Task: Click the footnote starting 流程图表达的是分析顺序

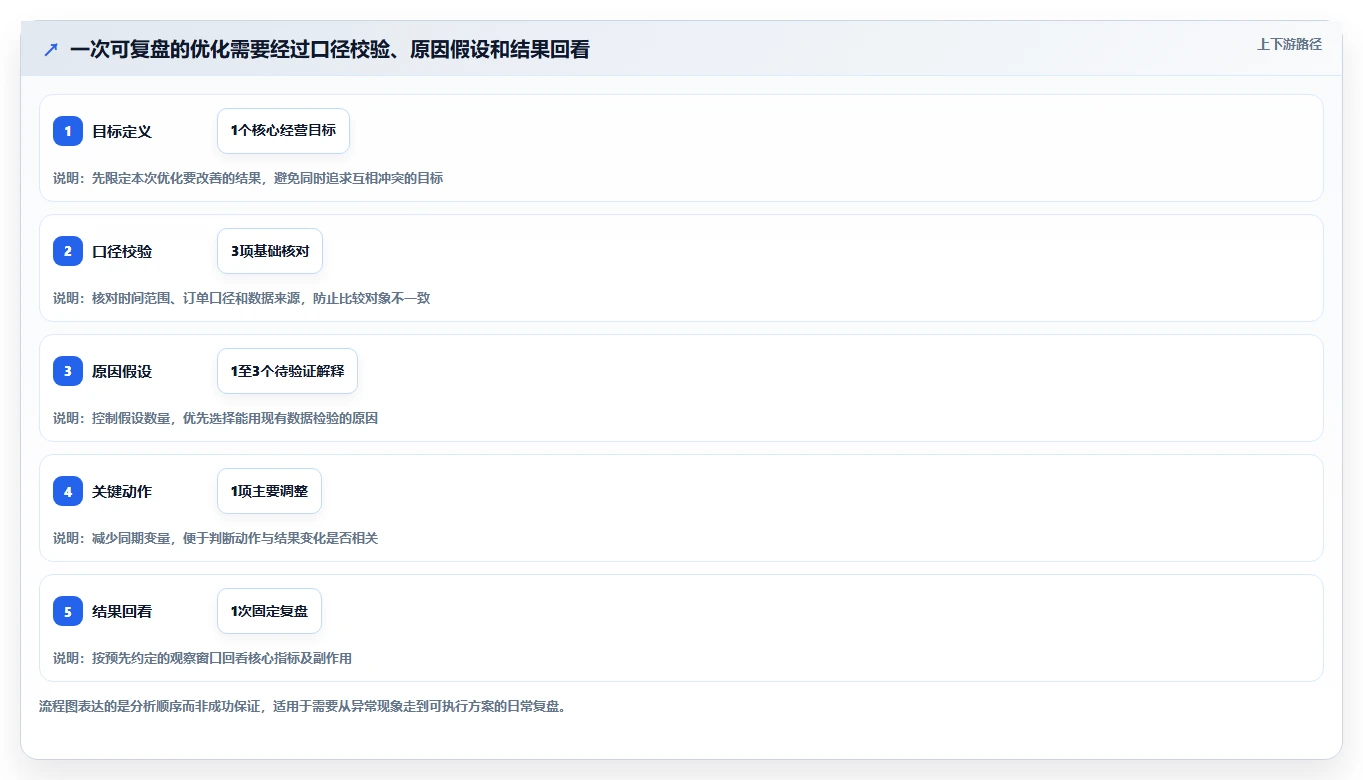Action: pyautogui.click(x=303, y=706)
